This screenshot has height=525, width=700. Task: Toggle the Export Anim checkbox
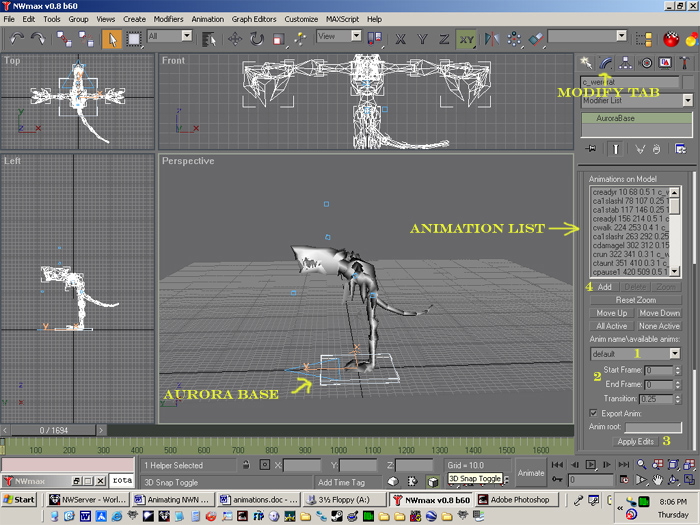click(593, 412)
